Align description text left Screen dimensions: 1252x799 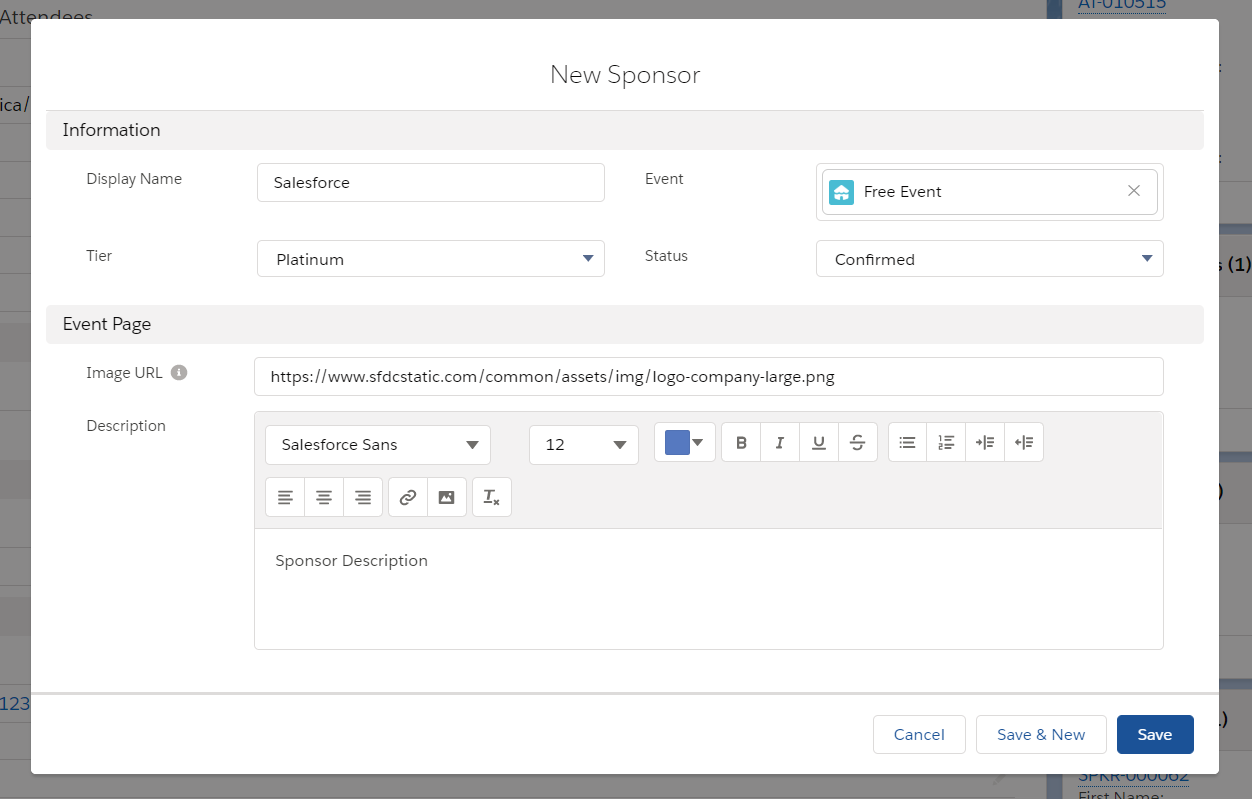tap(285, 497)
